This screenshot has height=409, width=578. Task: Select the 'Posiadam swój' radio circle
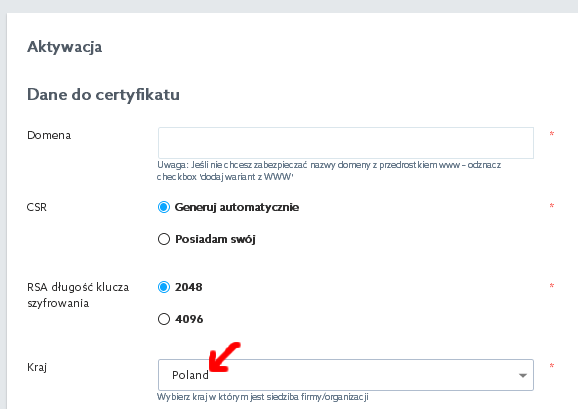[164, 239]
